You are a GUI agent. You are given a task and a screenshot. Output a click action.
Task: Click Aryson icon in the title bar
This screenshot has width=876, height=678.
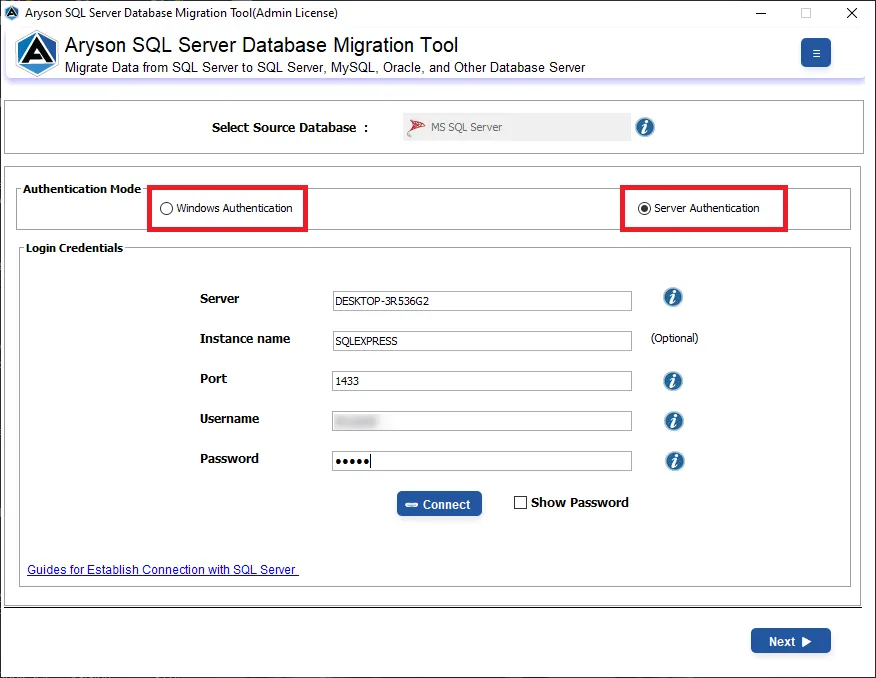[x=12, y=13]
